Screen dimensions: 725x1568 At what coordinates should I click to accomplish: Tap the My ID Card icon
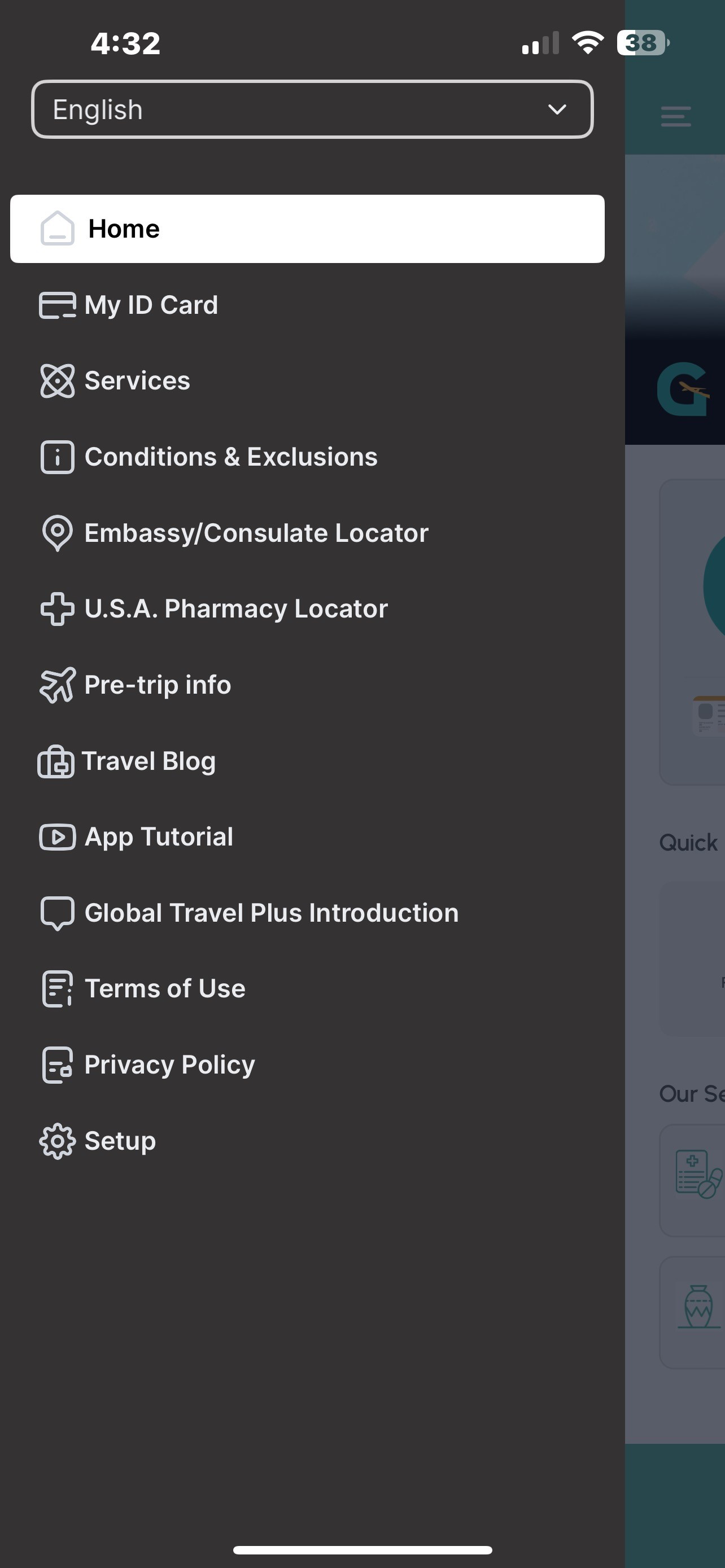(x=57, y=305)
